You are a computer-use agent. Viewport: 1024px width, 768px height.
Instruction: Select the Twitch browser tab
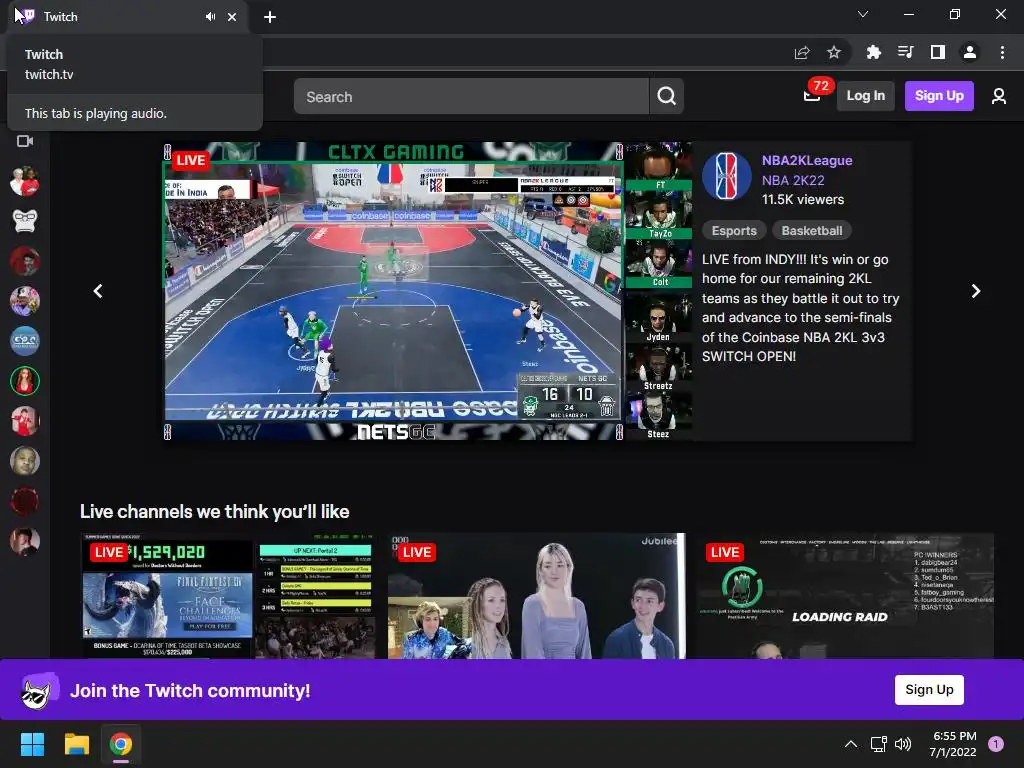(127, 17)
